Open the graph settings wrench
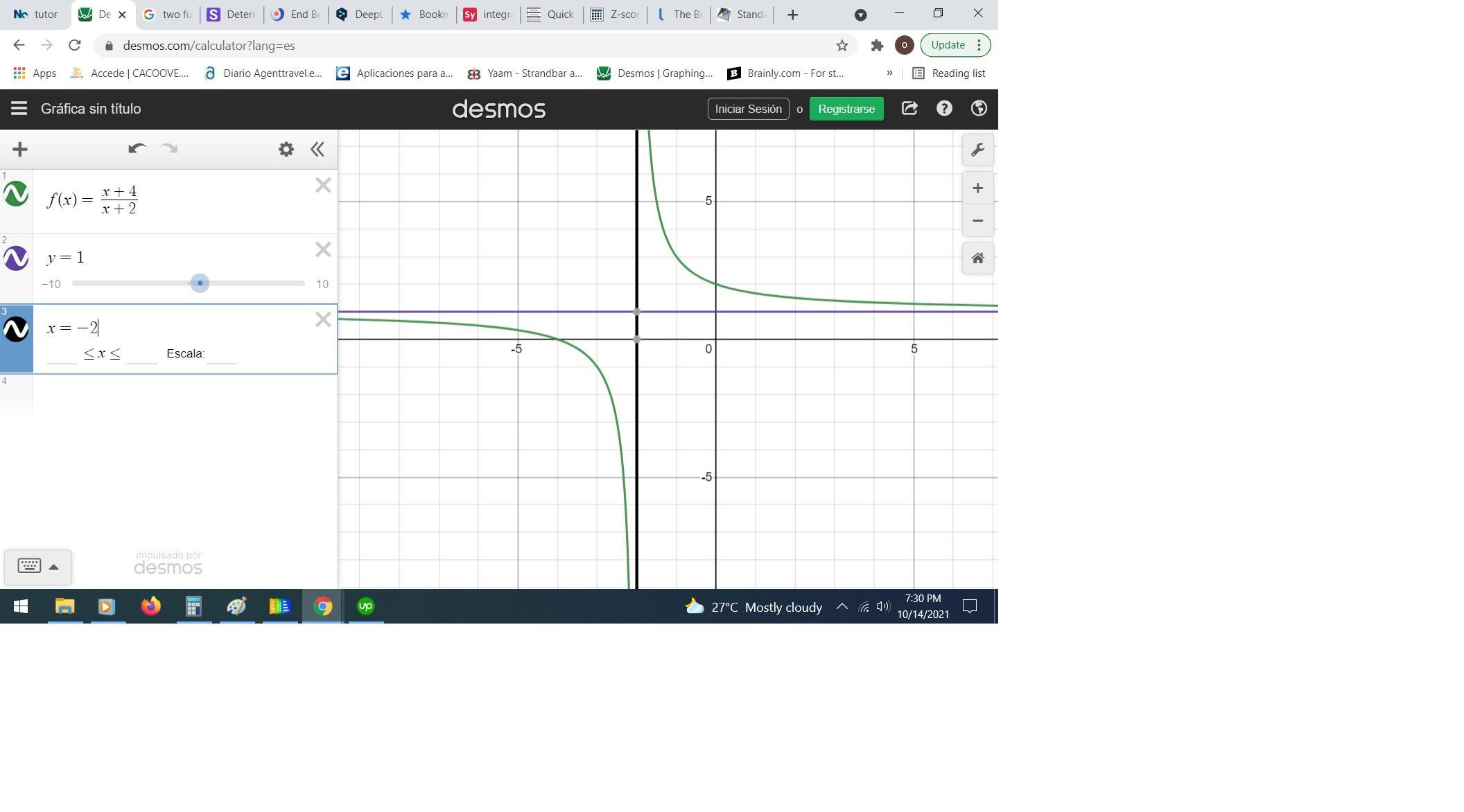The height and width of the screenshot is (812, 1464). pos(977,150)
